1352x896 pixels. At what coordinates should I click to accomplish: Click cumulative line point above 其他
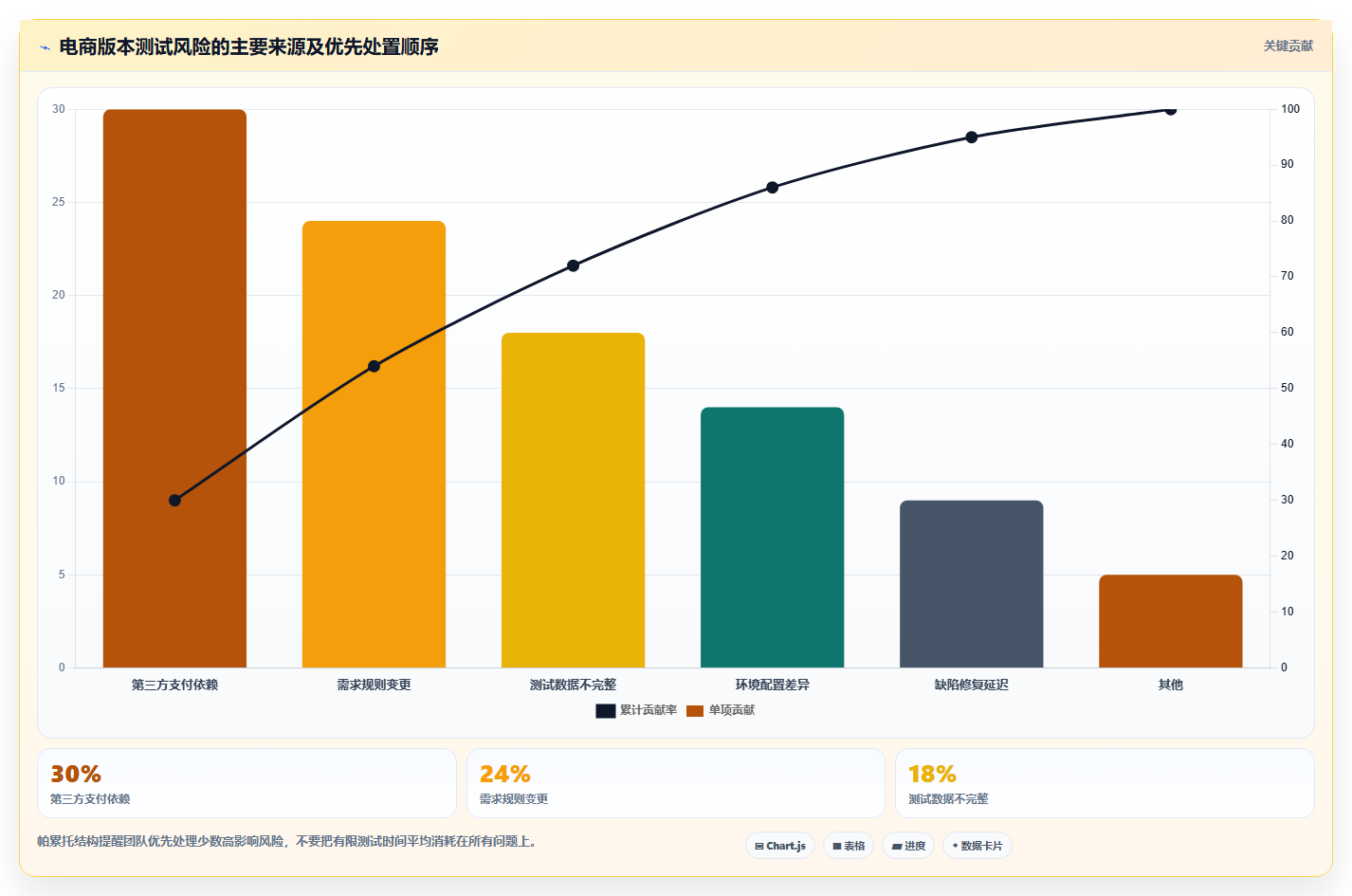point(1170,110)
